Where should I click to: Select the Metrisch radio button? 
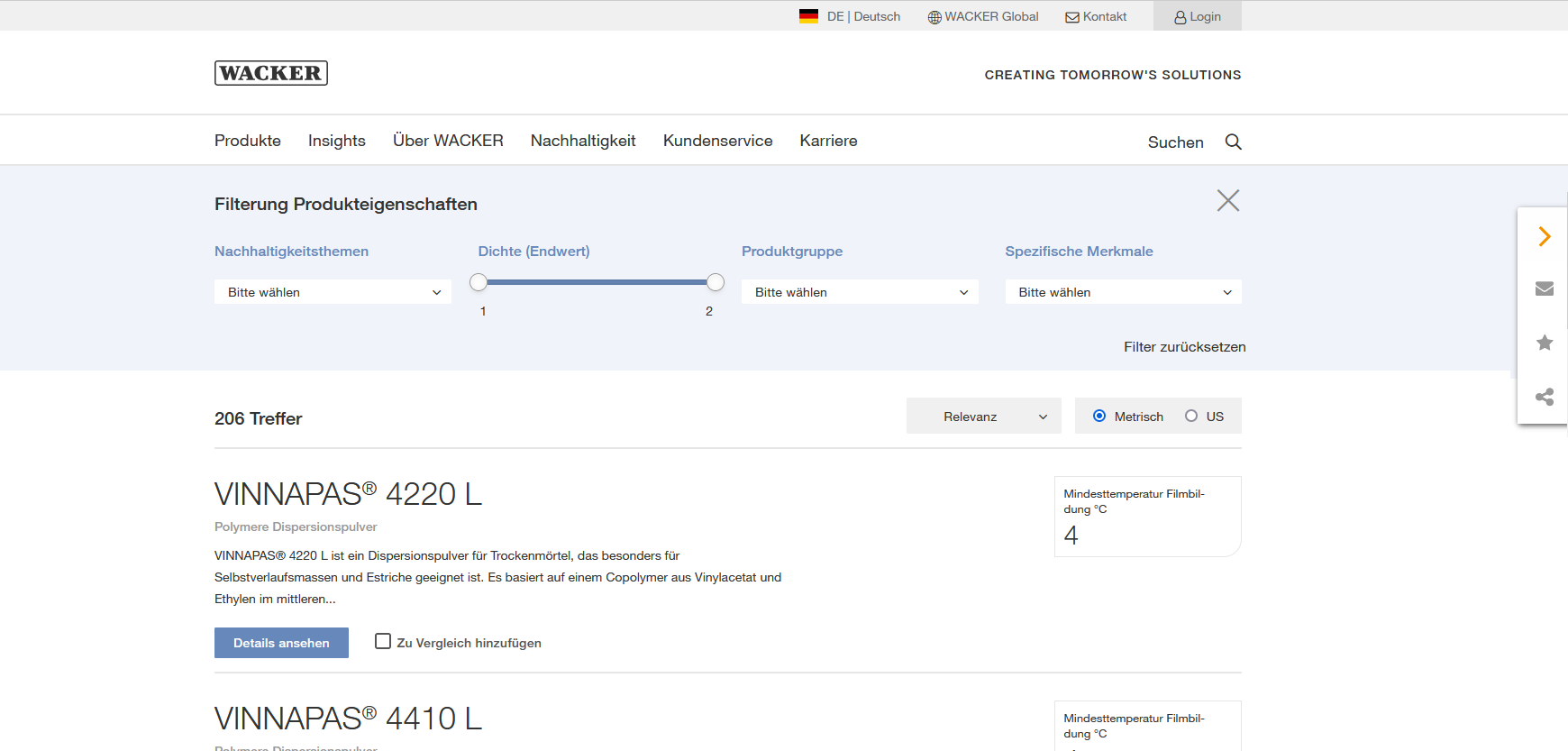(1099, 416)
